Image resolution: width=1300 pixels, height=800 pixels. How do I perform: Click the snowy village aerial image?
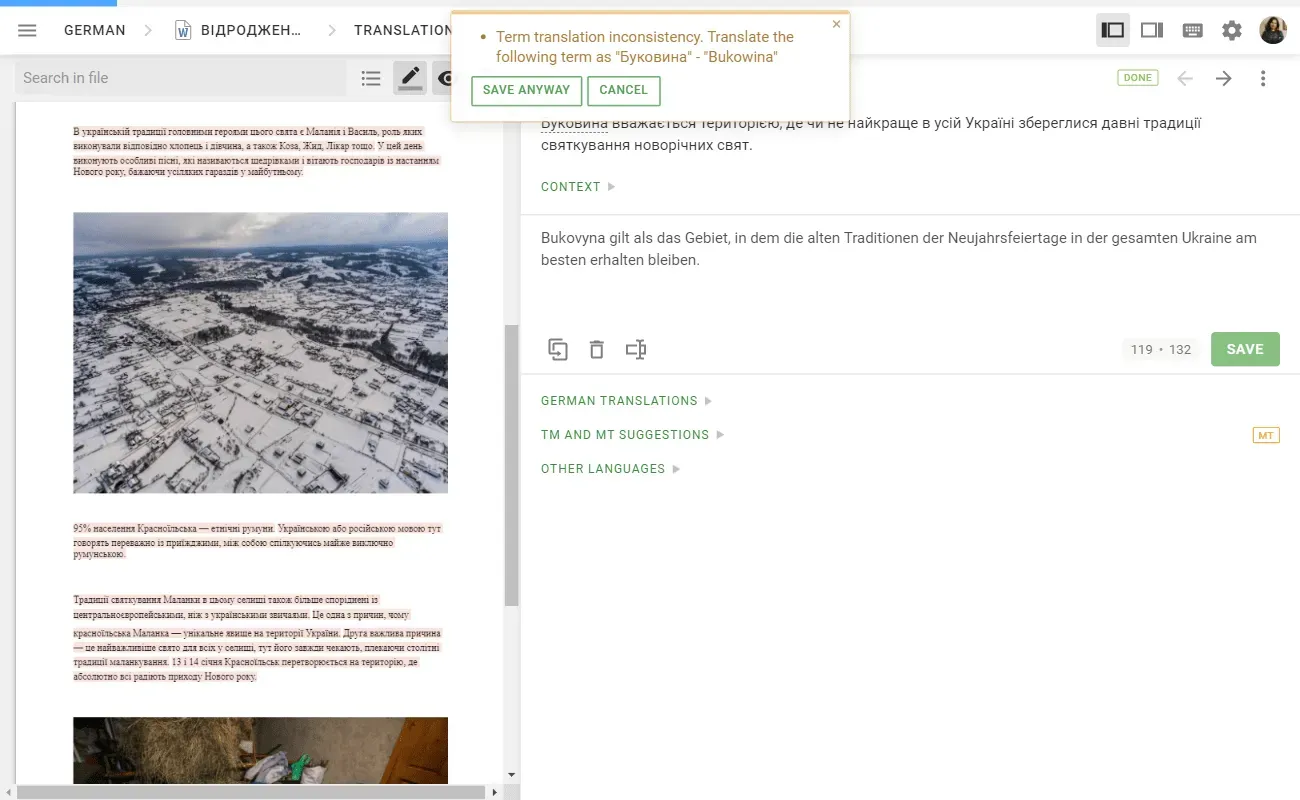tap(260, 352)
